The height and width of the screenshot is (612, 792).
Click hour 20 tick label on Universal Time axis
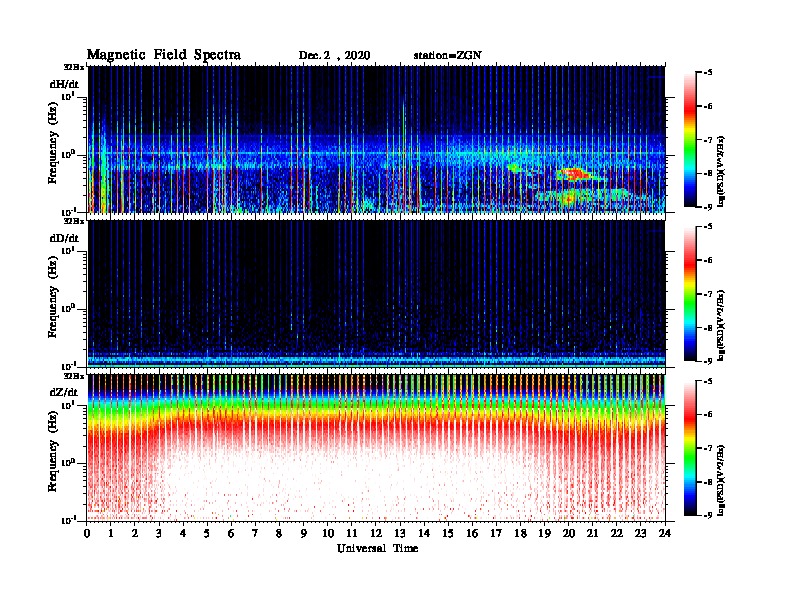[x=569, y=533]
